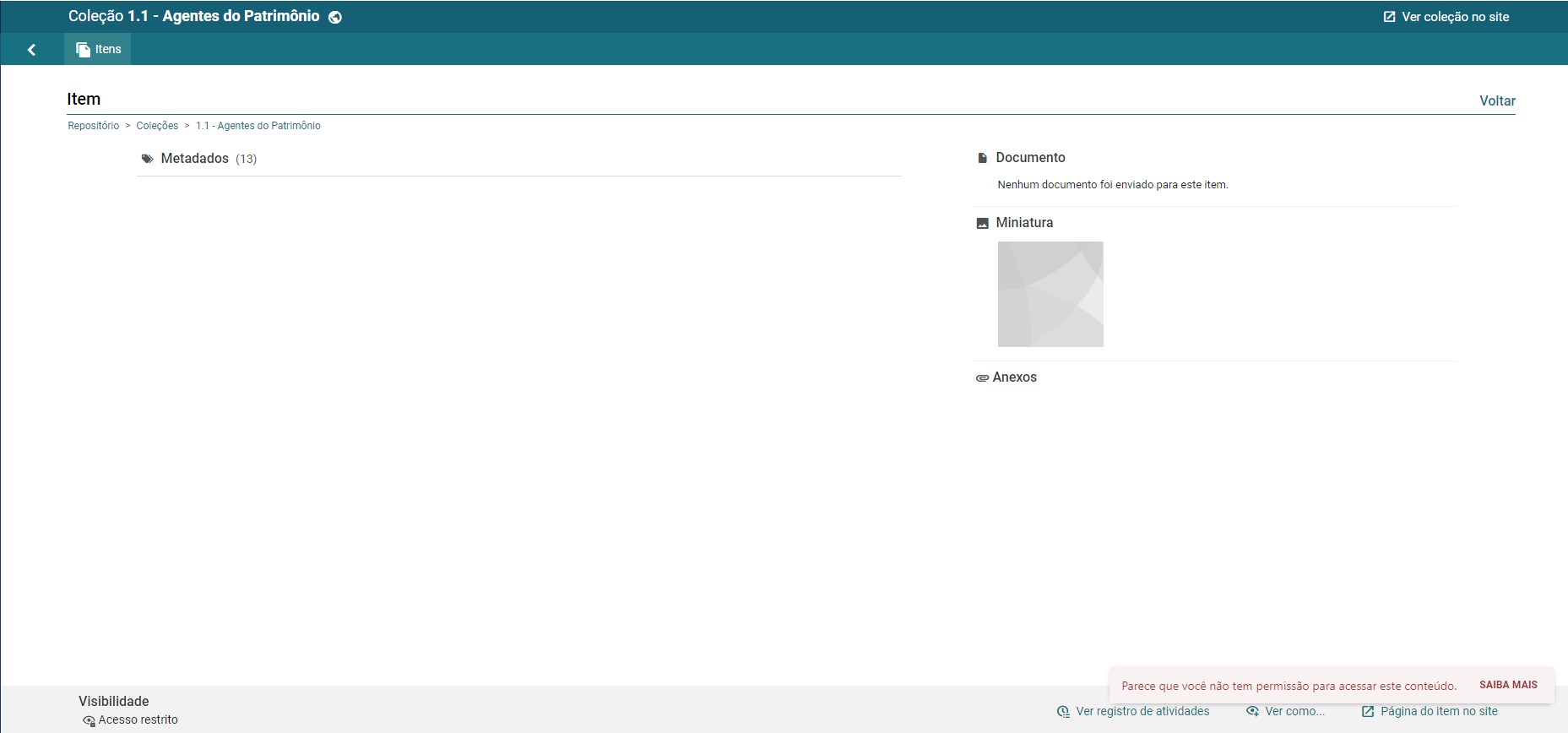Open Ver coleção no site link
This screenshot has width=1568, height=733.
click(1446, 17)
